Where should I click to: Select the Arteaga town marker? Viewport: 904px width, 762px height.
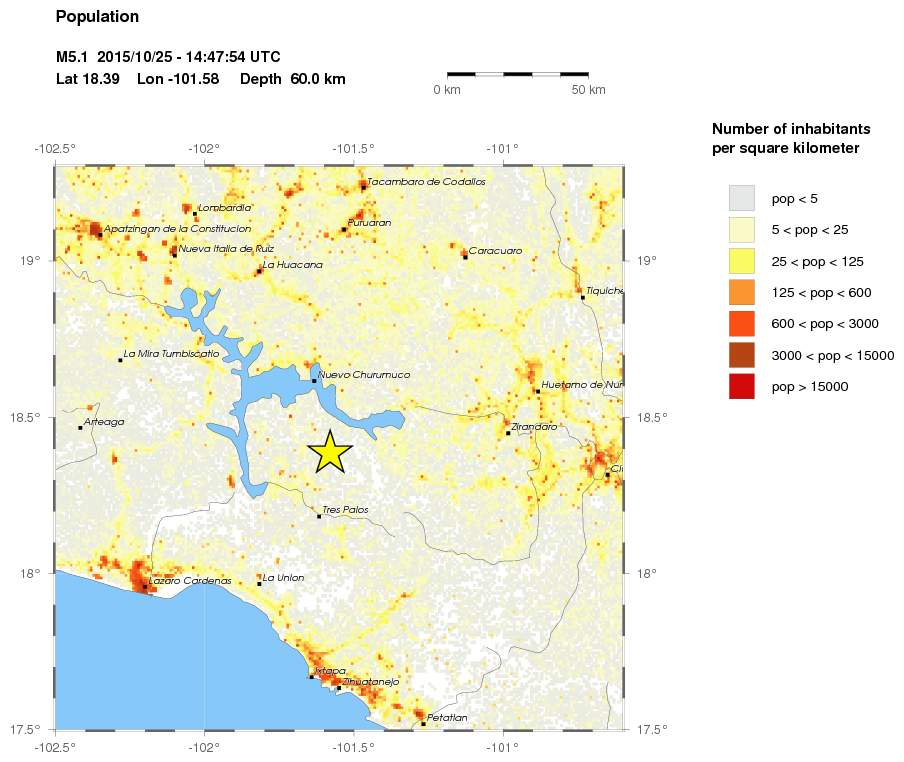click(81, 428)
